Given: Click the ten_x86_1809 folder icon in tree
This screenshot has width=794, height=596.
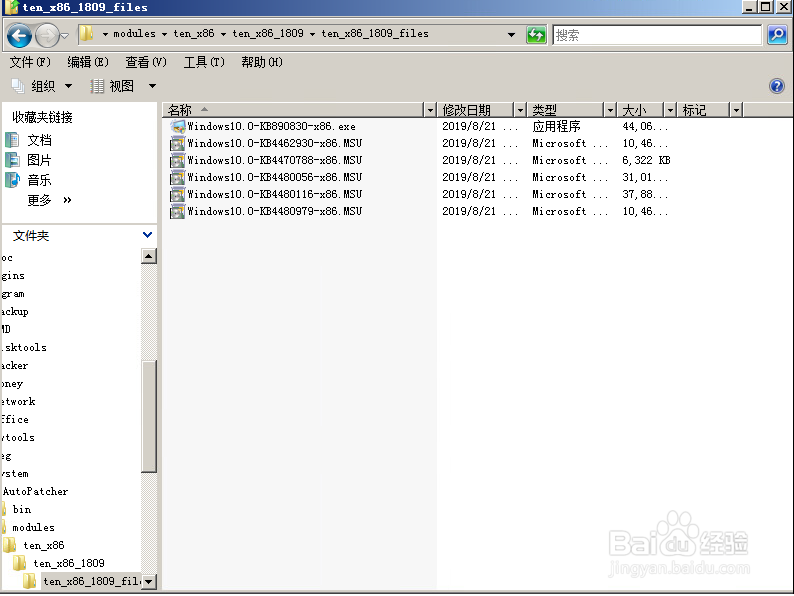Looking at the screenshot, I should point(20,563).
